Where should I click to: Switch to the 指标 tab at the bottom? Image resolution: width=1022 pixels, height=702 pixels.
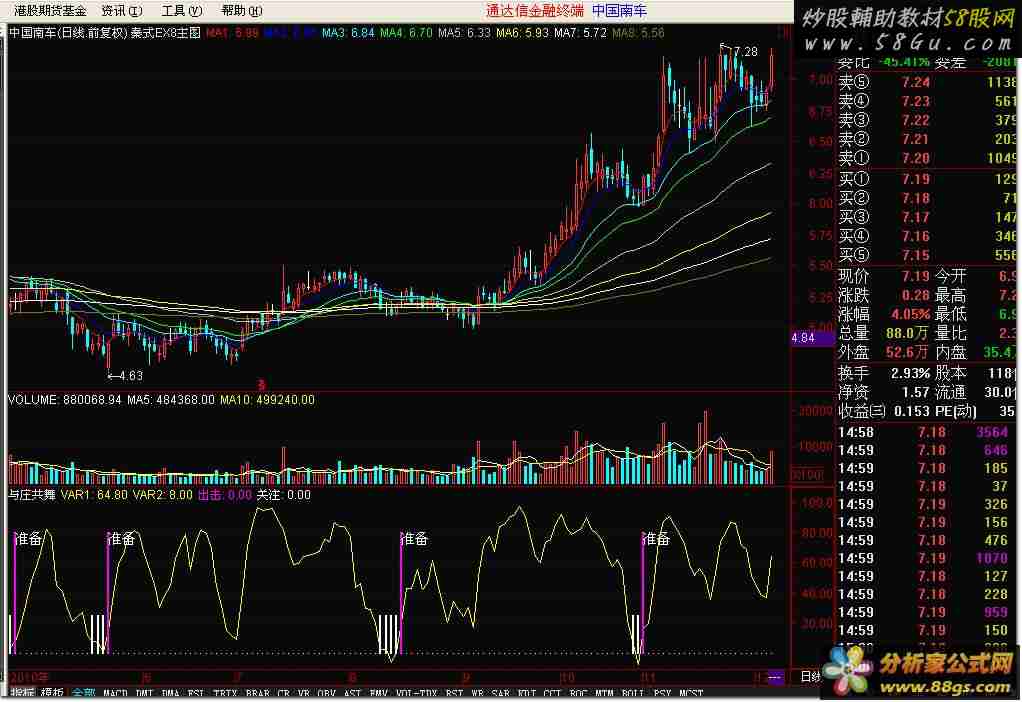pos(23,694)
